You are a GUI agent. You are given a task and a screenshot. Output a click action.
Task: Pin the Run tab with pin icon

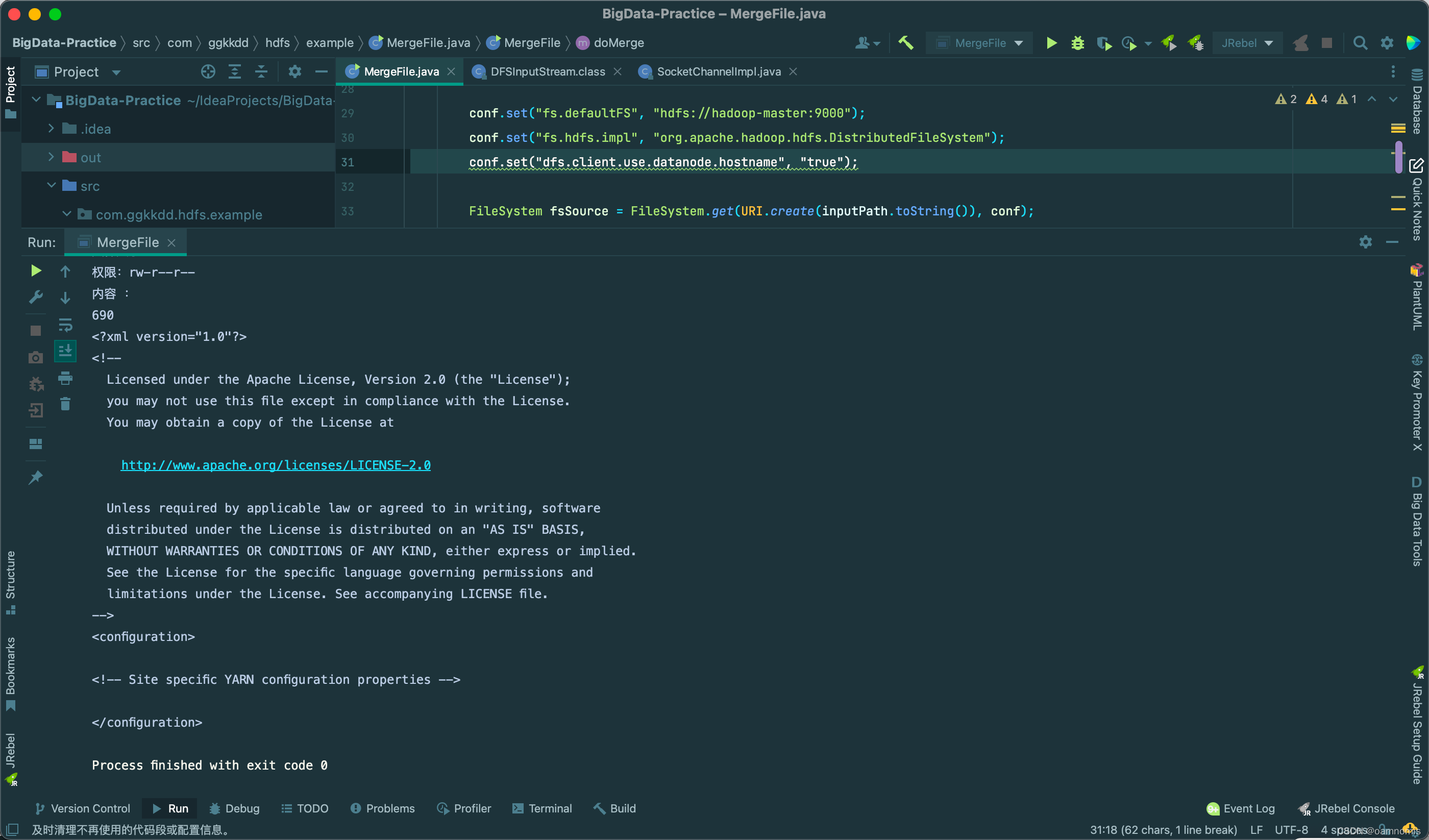pos(36,478)
